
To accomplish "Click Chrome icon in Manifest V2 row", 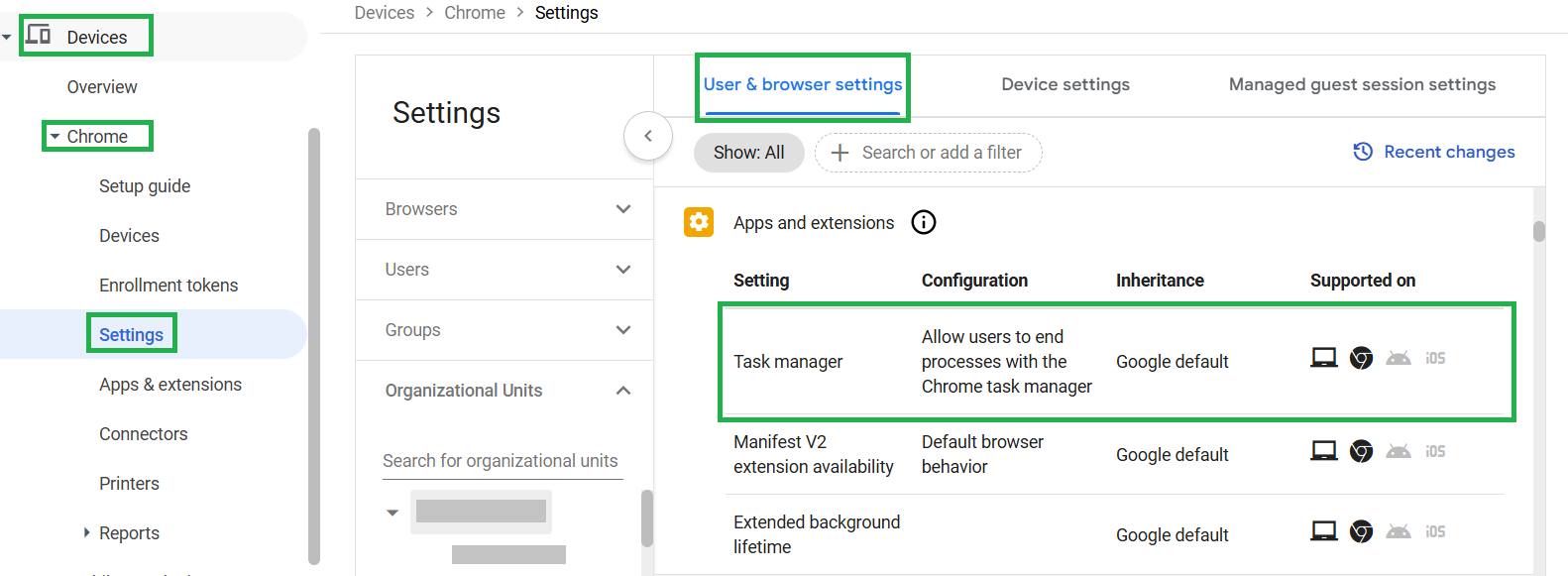I will click(1362, 451).
